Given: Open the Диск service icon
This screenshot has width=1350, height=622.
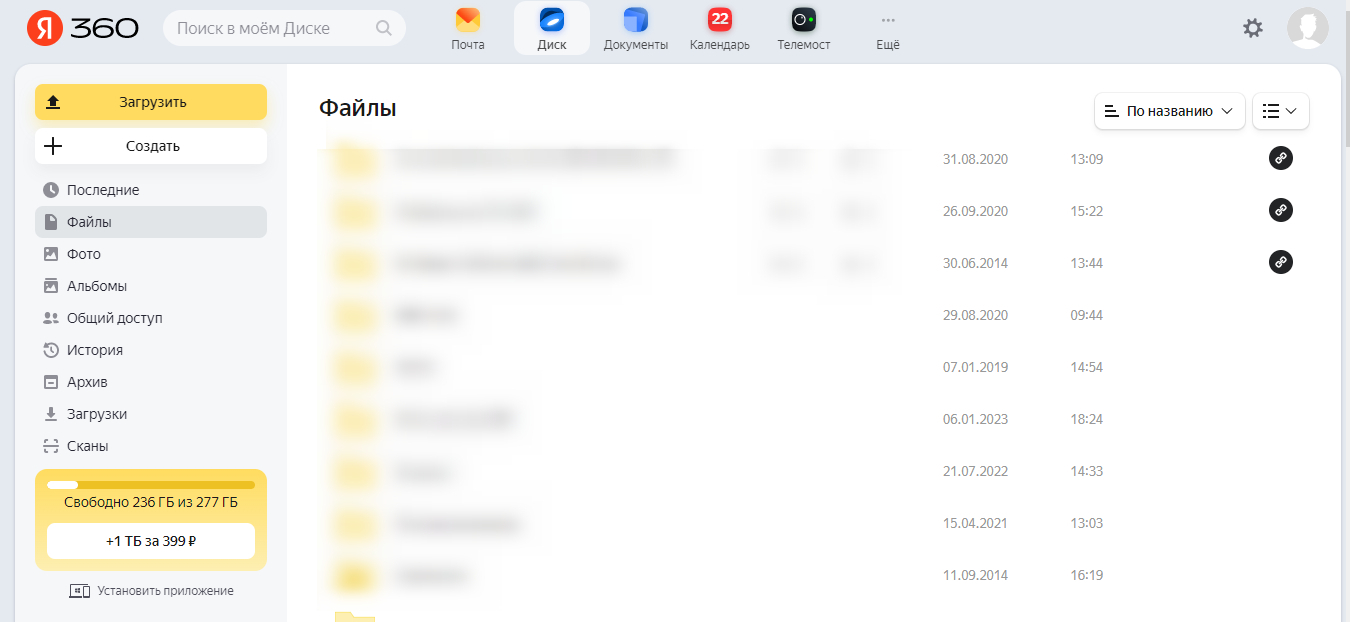Looking at the screenshot, I should tap(552, 29).
